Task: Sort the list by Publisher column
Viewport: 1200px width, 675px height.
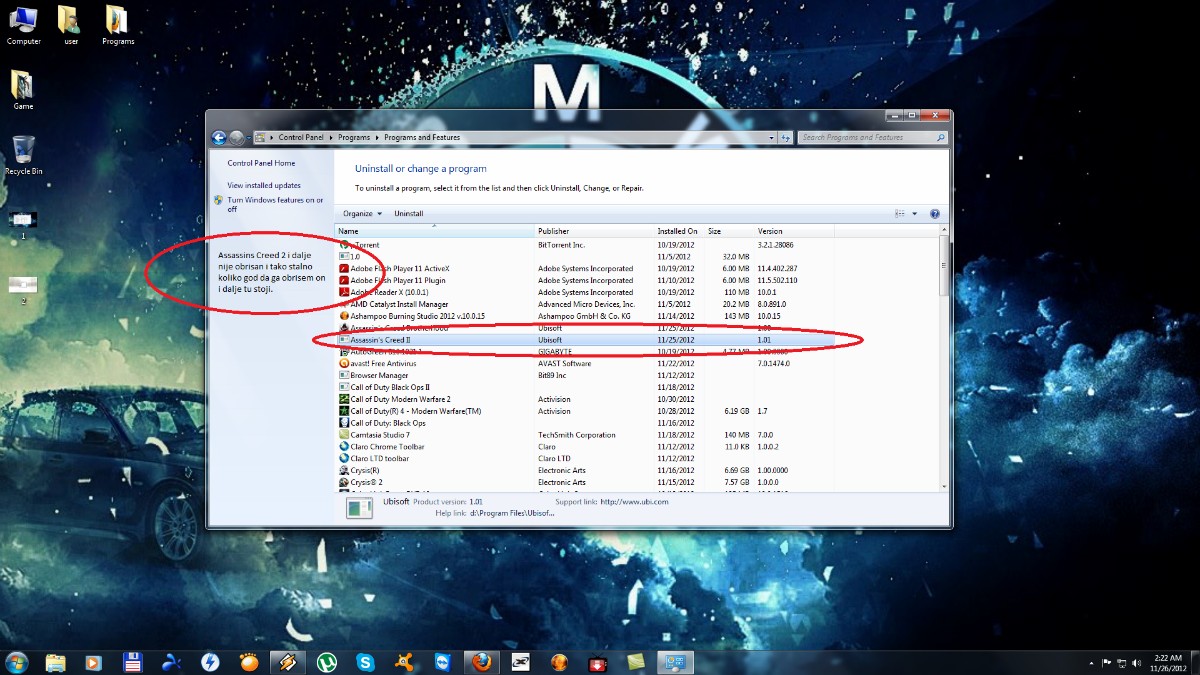Action: pos(594,231)
